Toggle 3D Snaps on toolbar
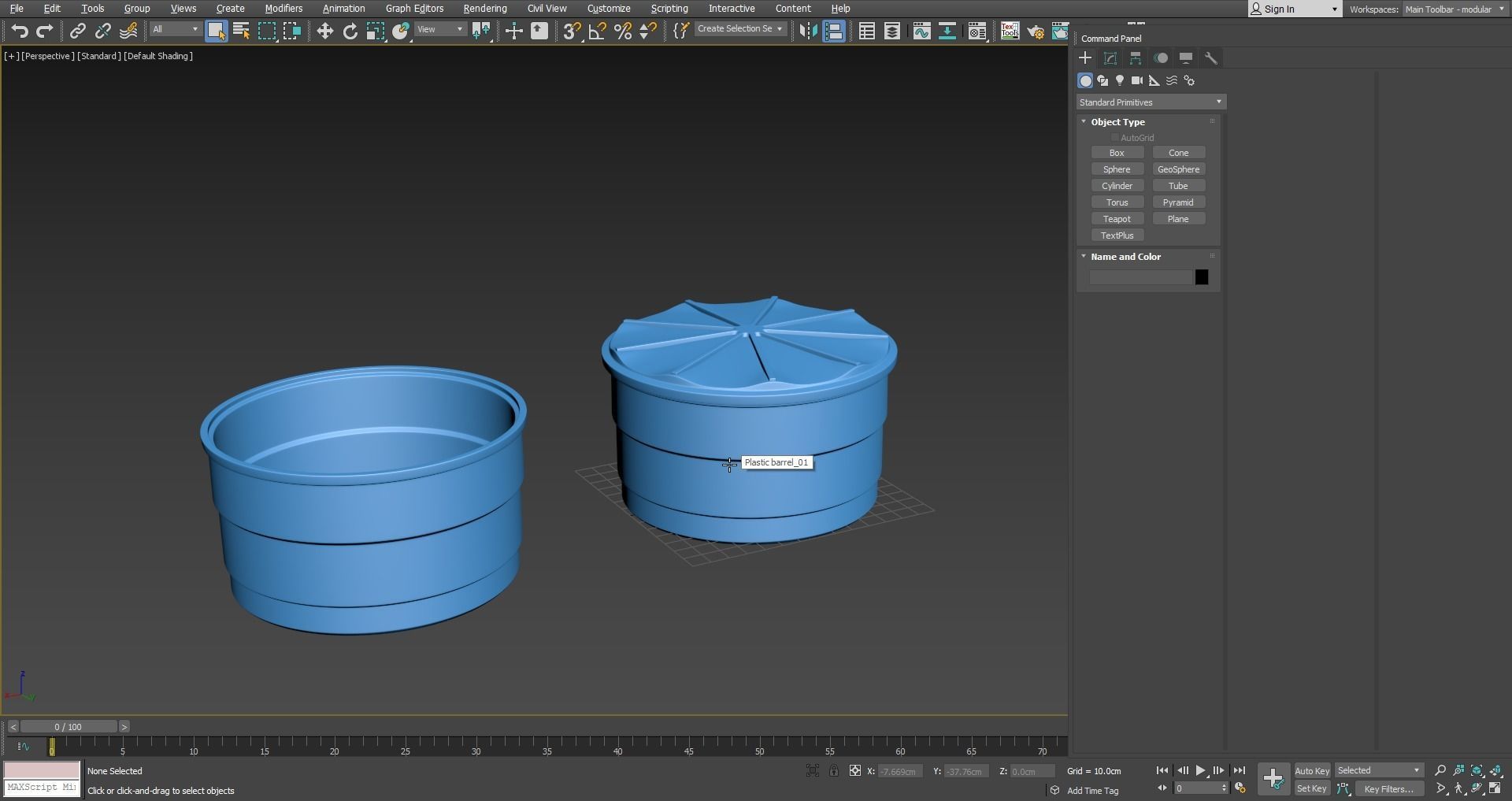The height and width of the screenshot is (801, 1512). pyautogui.click(x=572, y=31)
